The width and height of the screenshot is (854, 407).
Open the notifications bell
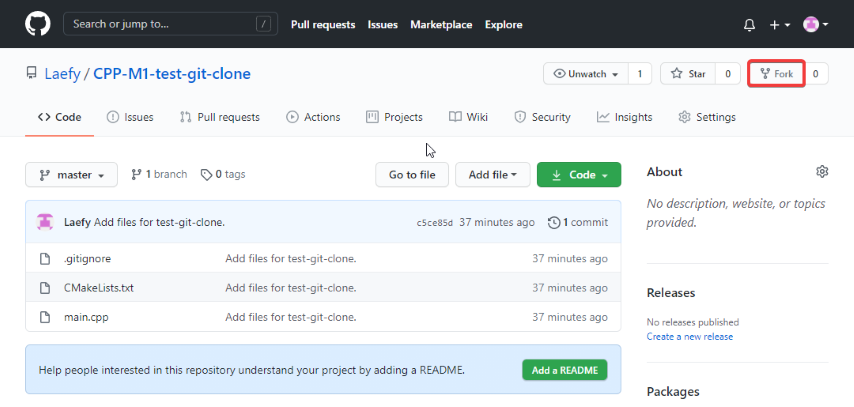[749, 25]
